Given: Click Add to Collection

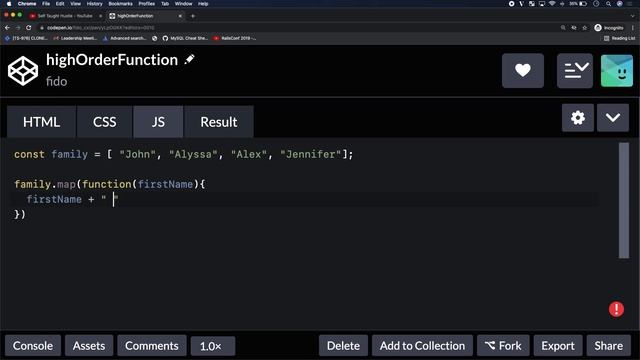Looking at the screenshot, I should [422, 346].
